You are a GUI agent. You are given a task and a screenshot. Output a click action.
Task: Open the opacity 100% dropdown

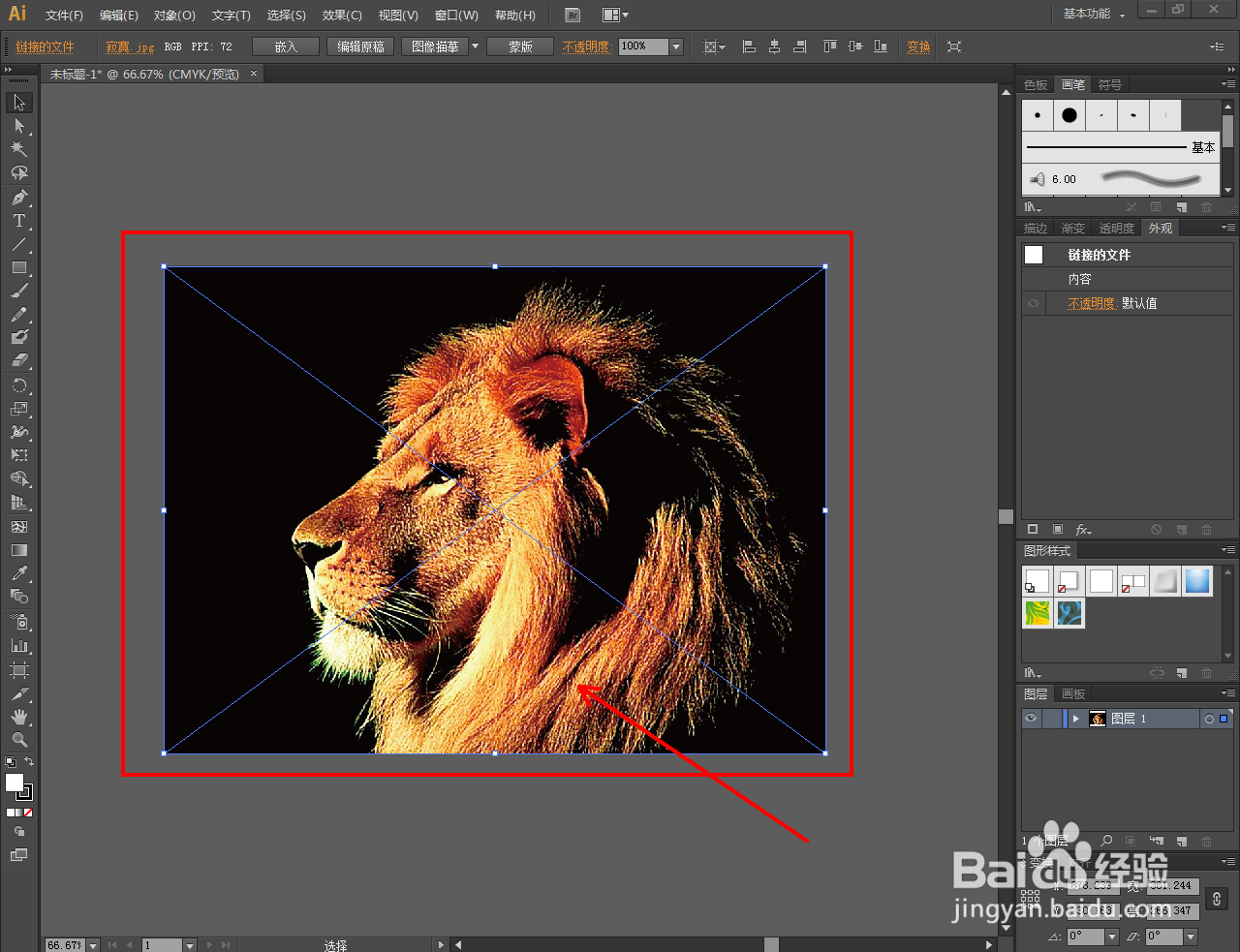point(676,46)
